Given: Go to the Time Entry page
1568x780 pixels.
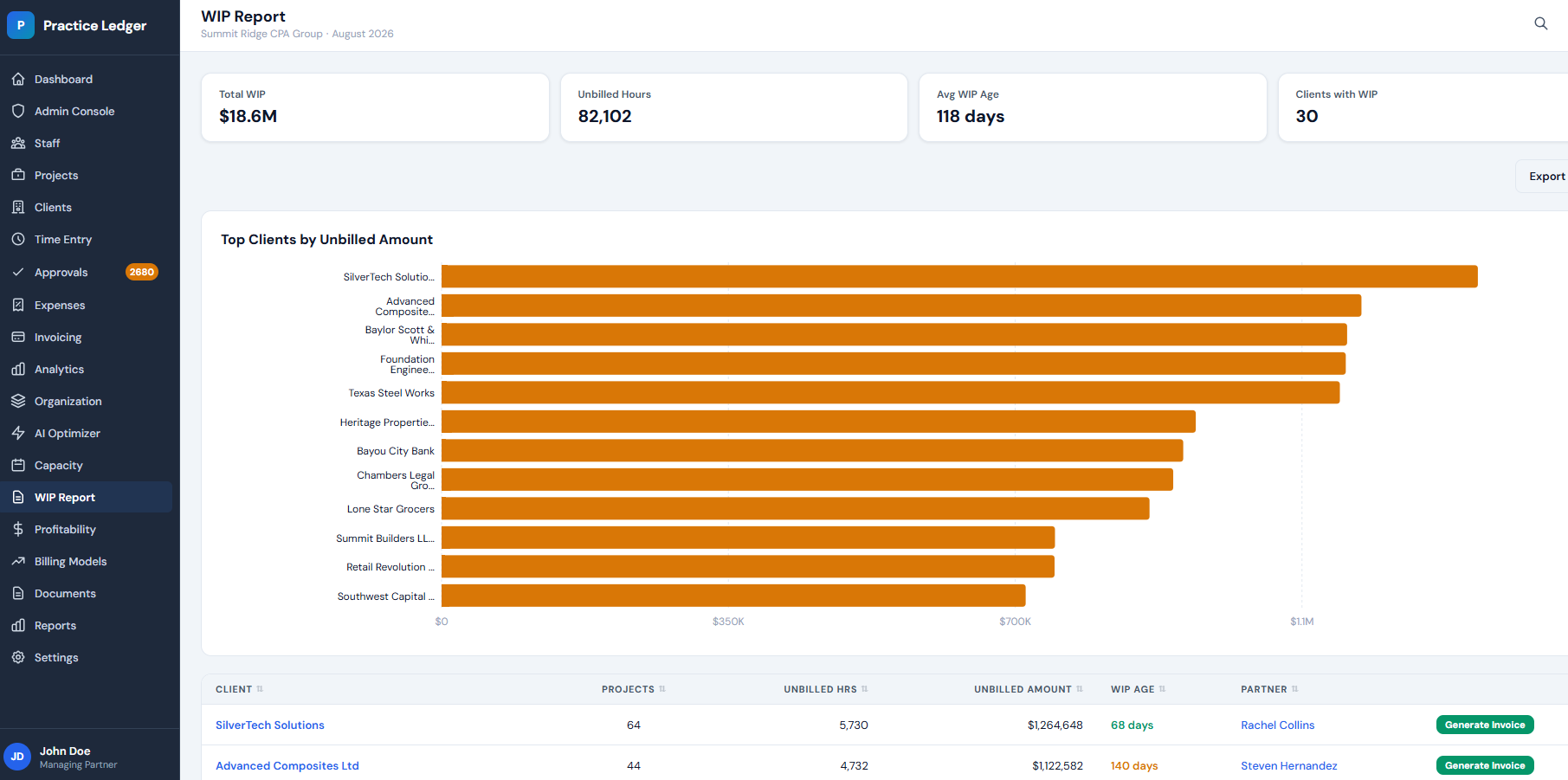Looking at the screenshot, I should (87, 239).
